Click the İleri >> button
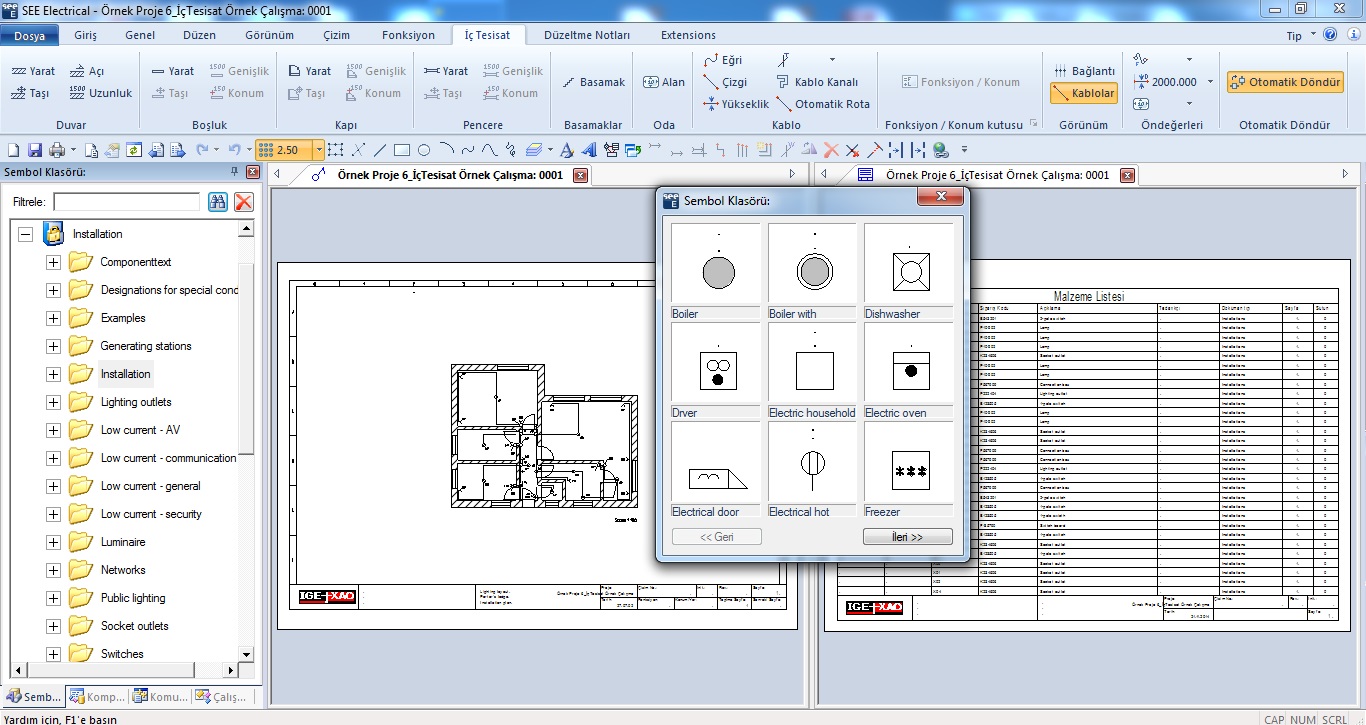 coord(907,537)
